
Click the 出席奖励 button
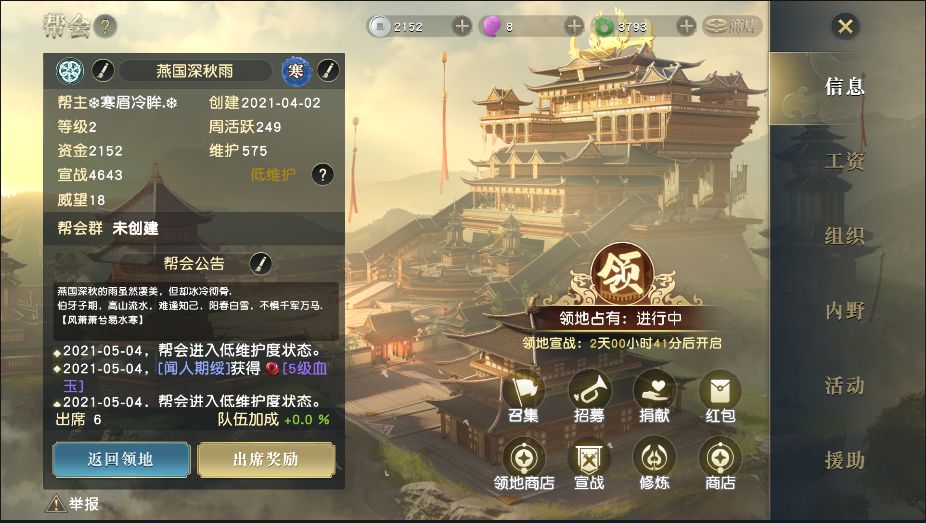(266, 459)
